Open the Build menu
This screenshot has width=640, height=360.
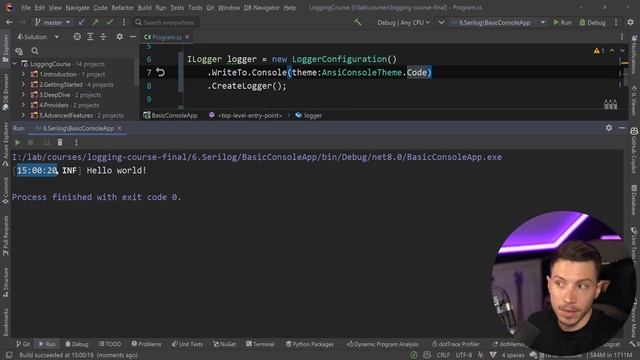(x=144, y=8)
